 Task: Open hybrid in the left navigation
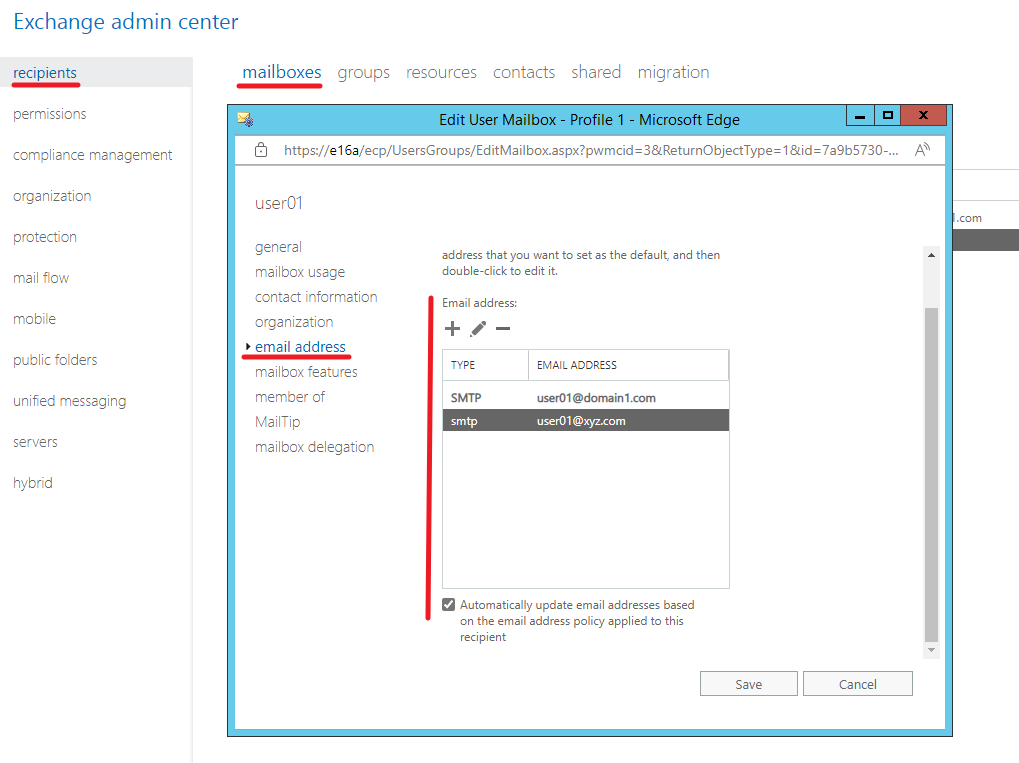(32, 482)
